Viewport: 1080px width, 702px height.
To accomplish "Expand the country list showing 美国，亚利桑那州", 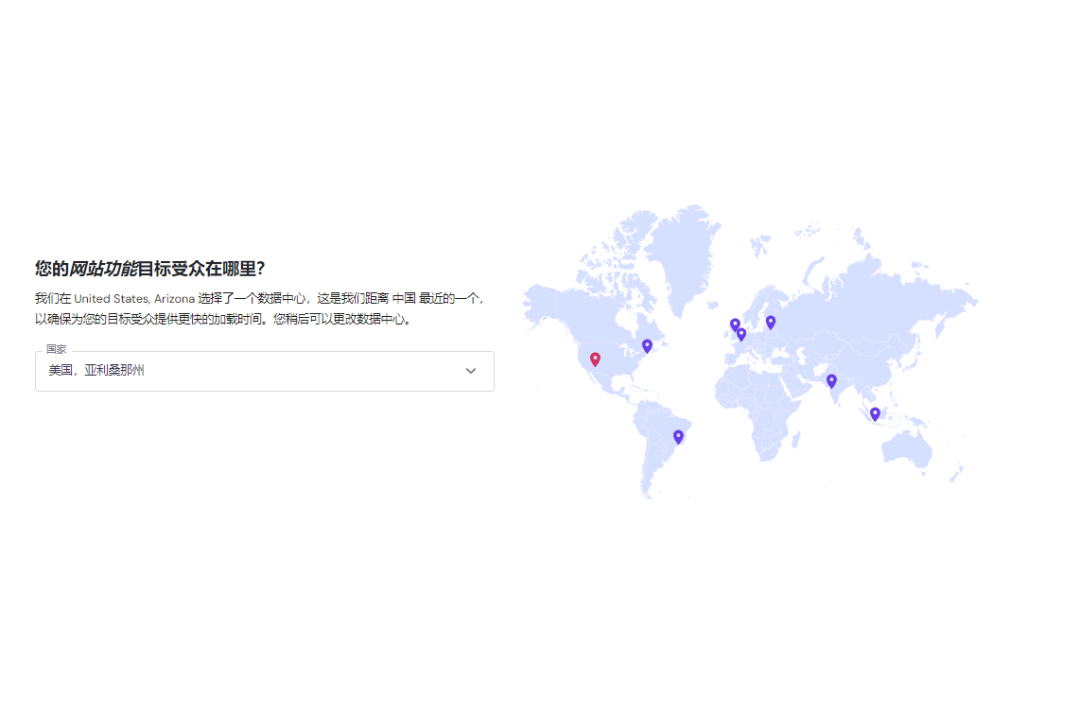I will click(x=265, y=371).
